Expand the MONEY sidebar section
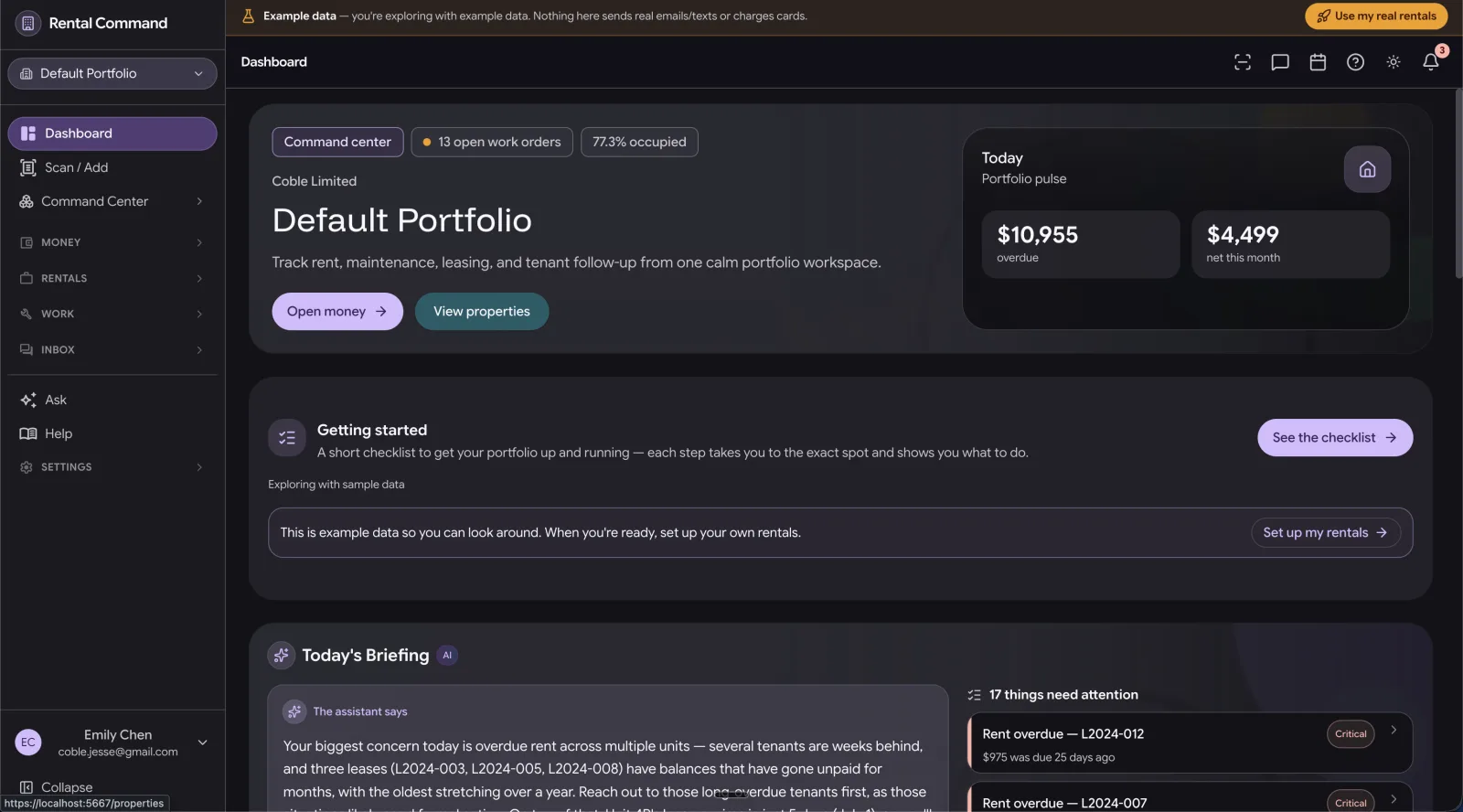This screenshot has height=812, width=1463. tap(112, 242)
